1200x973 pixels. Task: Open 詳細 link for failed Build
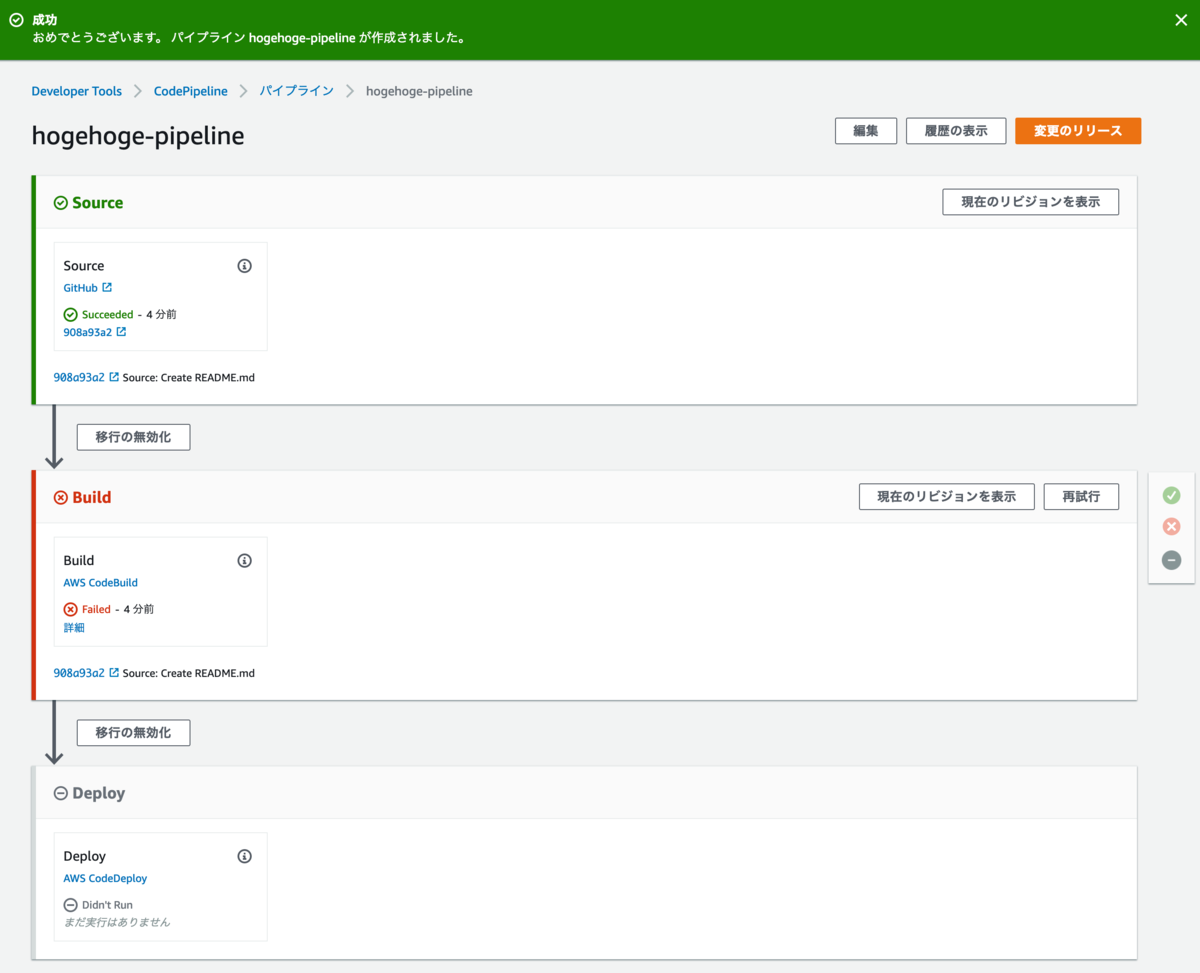tap(74, 628)
